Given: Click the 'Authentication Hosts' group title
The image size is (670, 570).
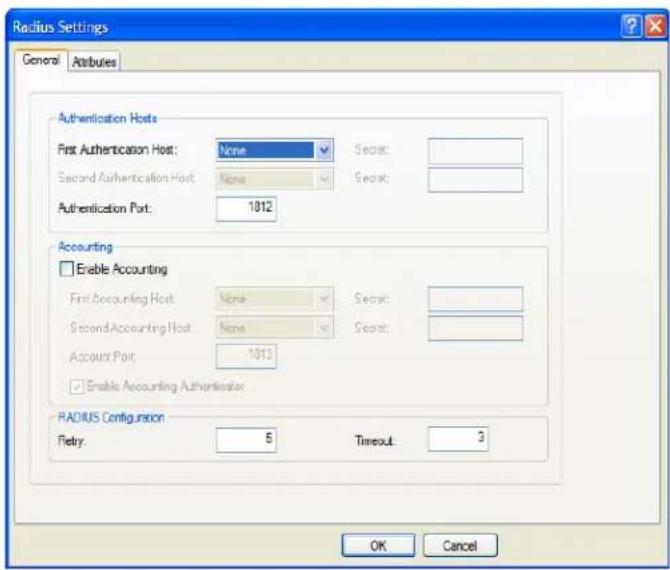Looking at the screenshot, I should tap(107, 118).
